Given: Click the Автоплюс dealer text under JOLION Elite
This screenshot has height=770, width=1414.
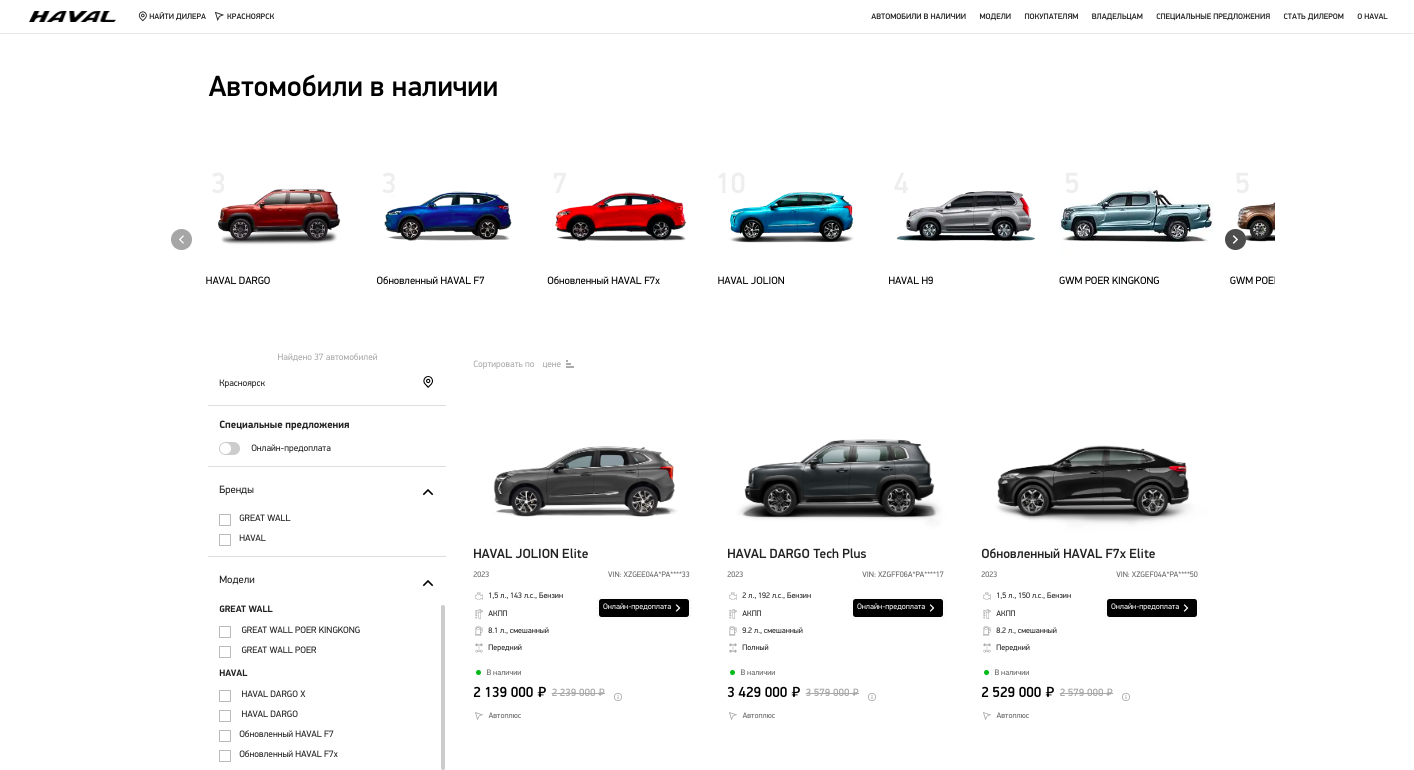Looking at the screenshot, I should [505, 716].
